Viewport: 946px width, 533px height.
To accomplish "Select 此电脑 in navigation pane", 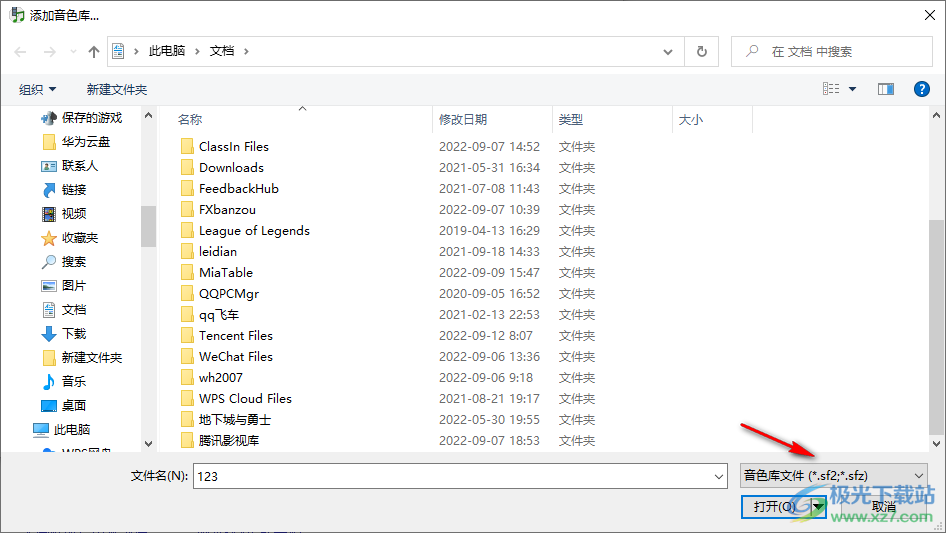I will [62, 430].
